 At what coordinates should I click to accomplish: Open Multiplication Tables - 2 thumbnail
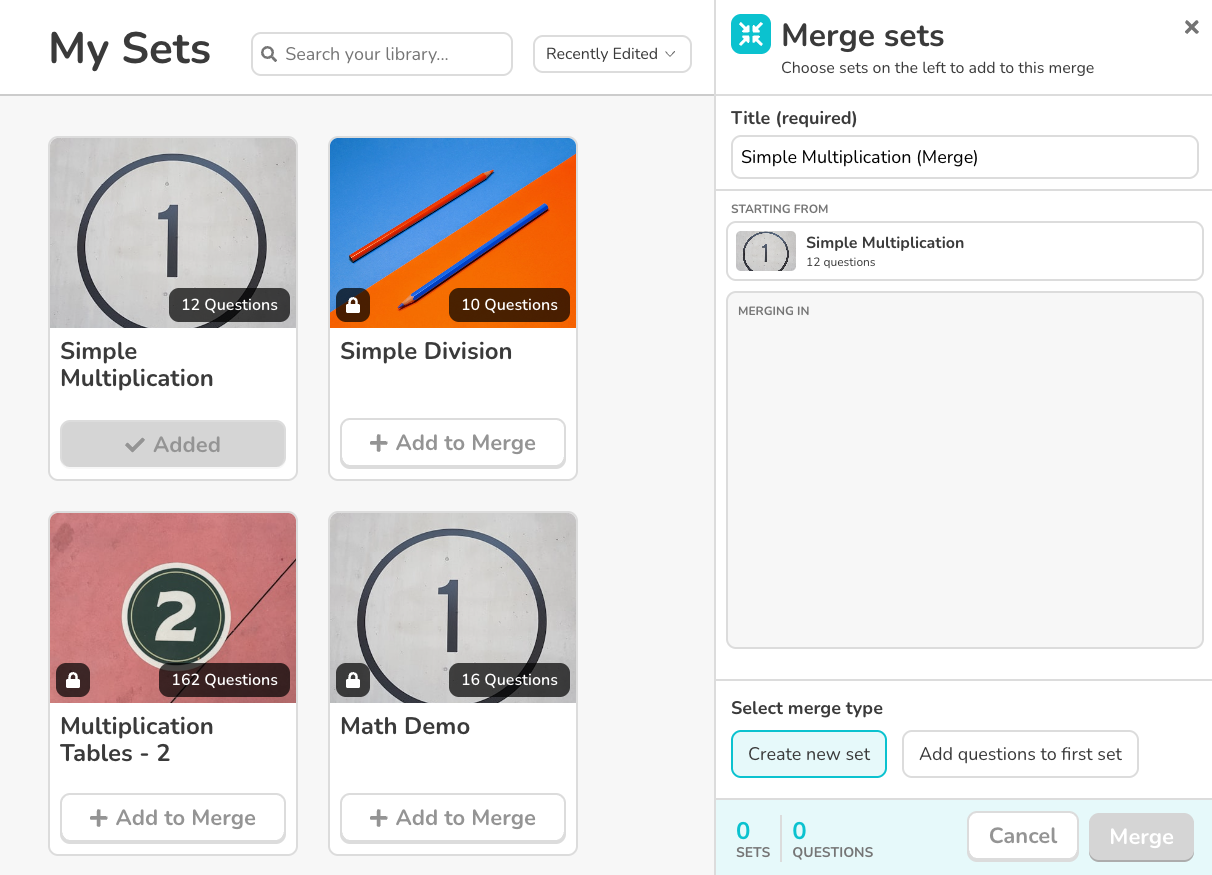(x=173, y=608)
